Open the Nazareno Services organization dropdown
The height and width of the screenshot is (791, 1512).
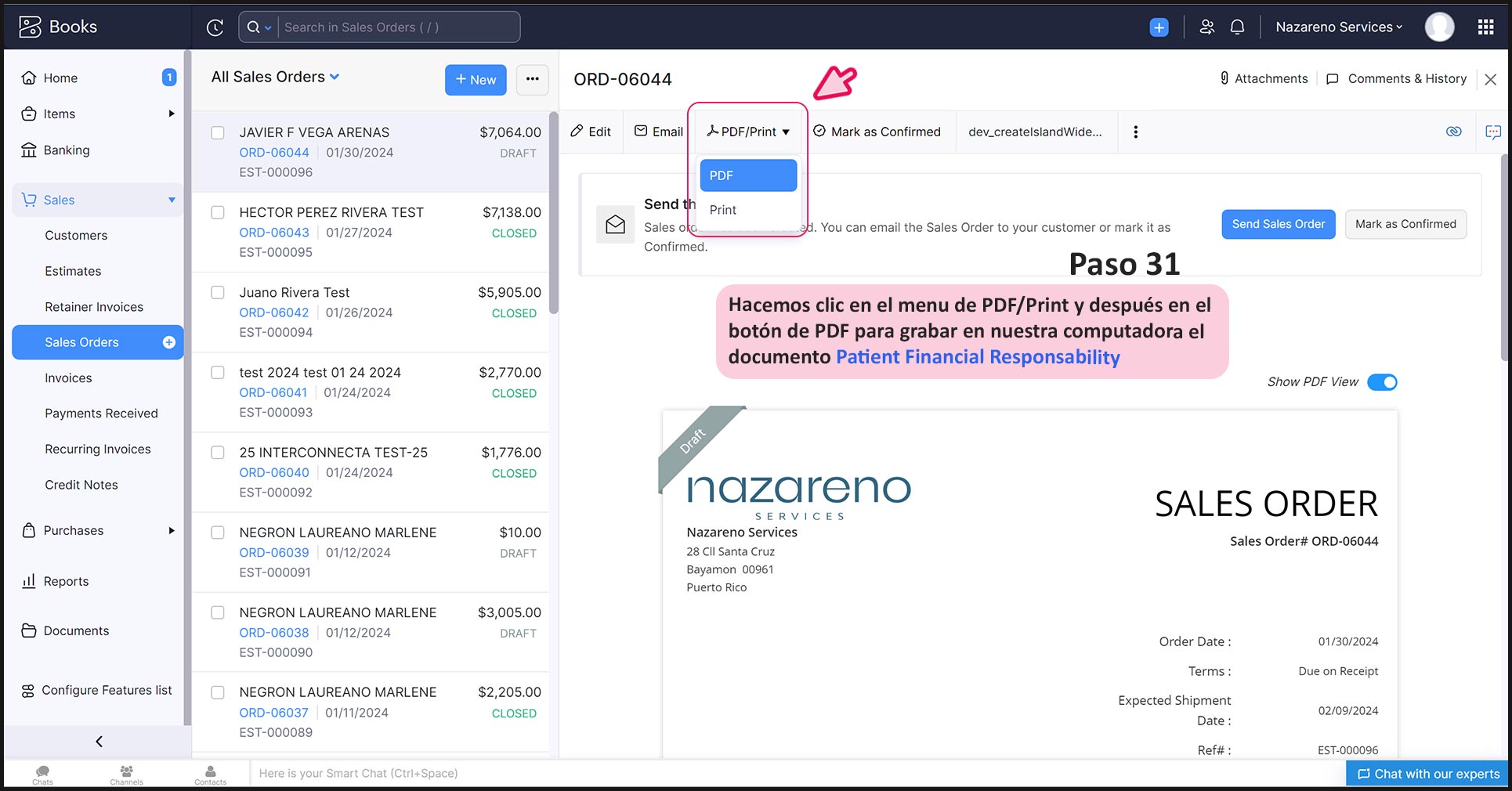[x=1338, y=27]
